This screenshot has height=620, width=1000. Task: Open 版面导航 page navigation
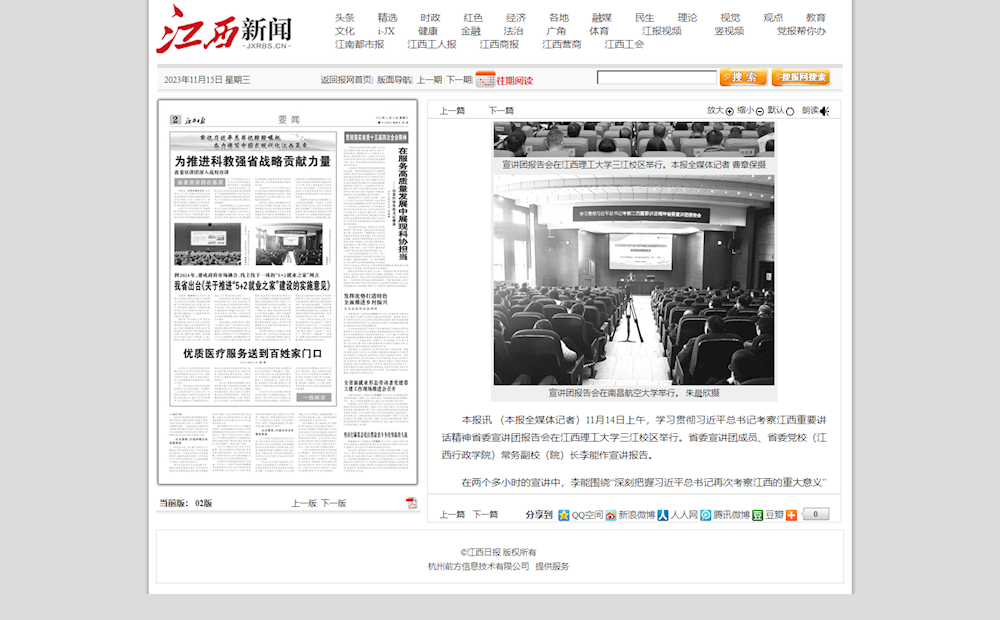[394, 80]
